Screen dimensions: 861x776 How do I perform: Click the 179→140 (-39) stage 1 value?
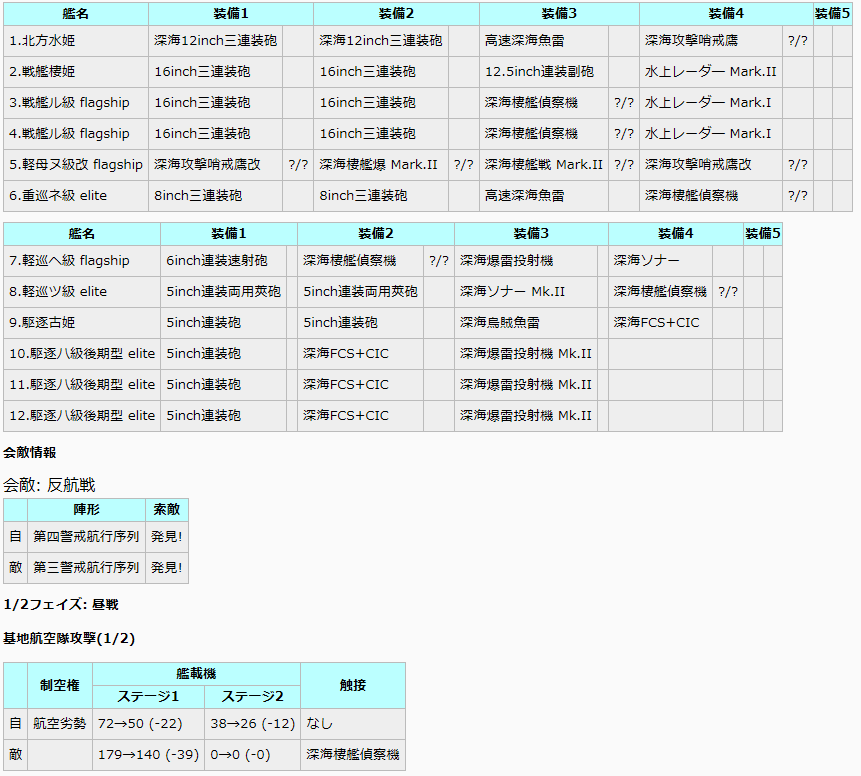[x=148, y=755]
